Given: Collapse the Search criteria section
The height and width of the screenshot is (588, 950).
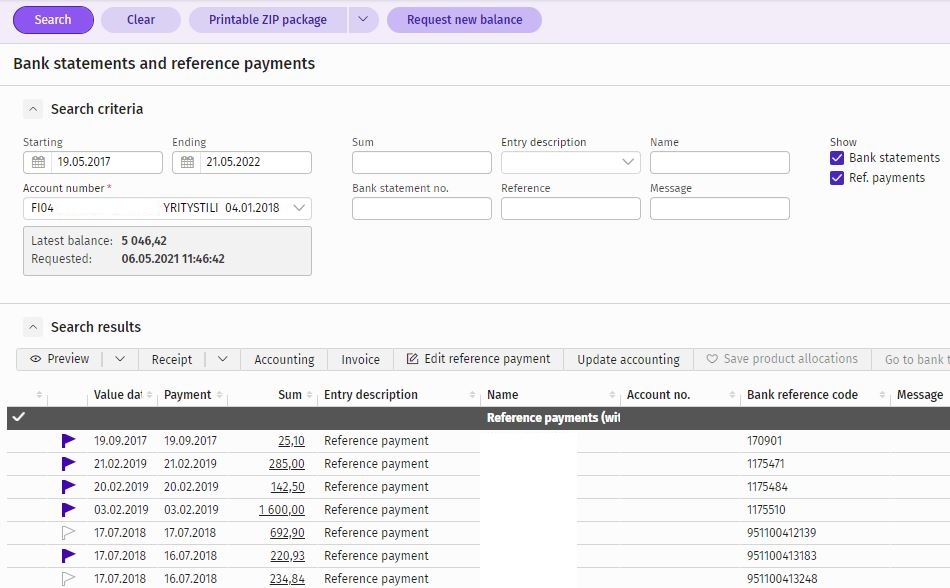Looking at the screenshot, I should [x=33, y=109].
